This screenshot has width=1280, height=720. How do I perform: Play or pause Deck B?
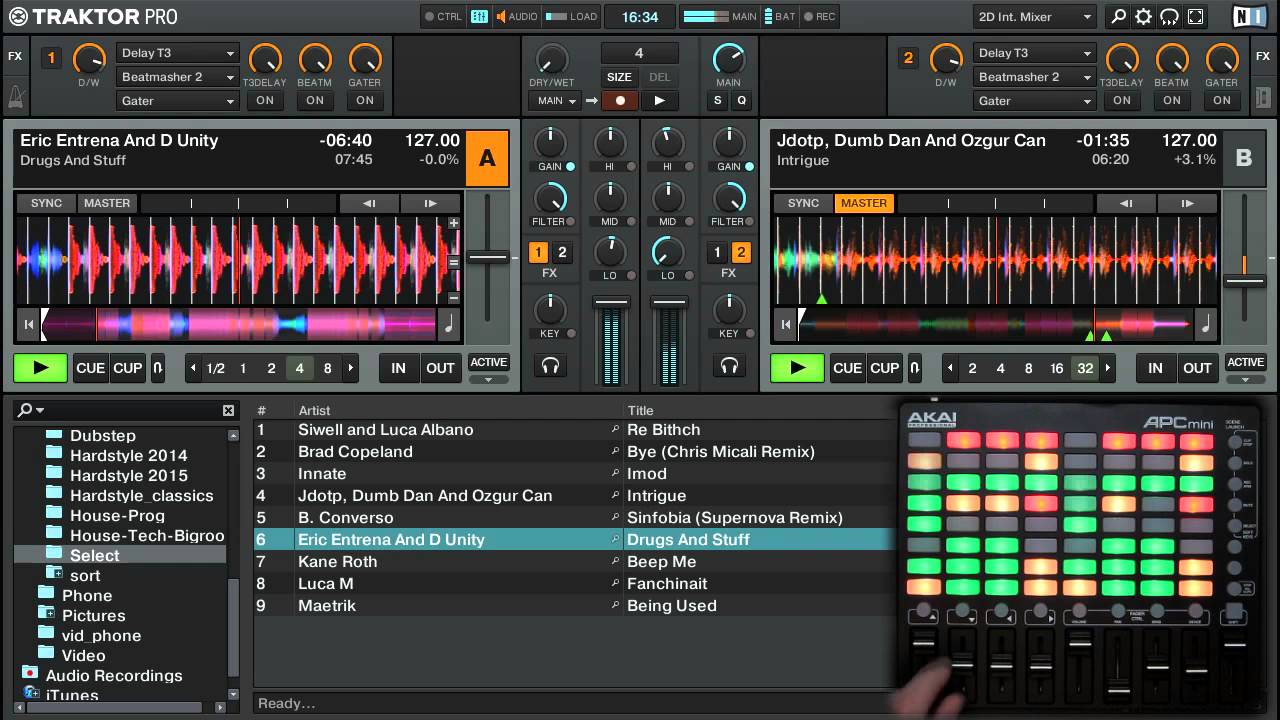pos(797,368)
